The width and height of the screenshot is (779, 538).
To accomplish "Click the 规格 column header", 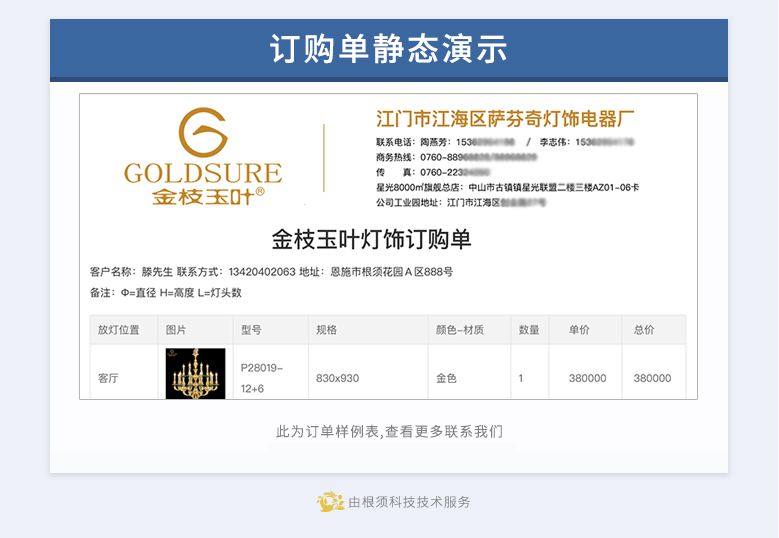I will (368, 330).
